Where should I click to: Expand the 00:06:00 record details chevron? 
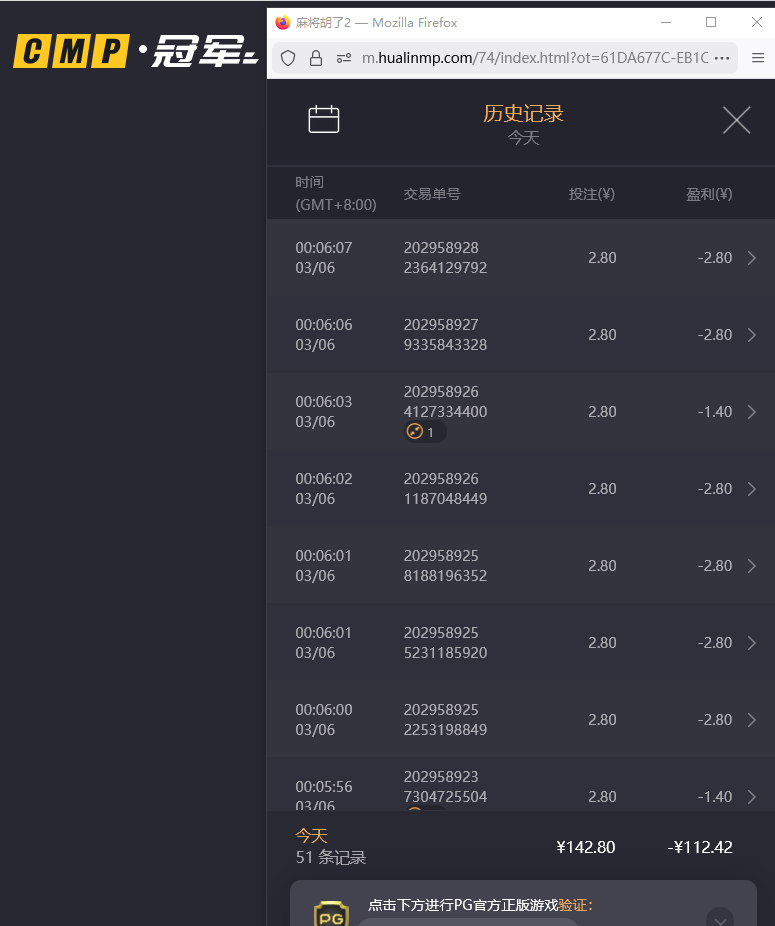pos(752,720)
